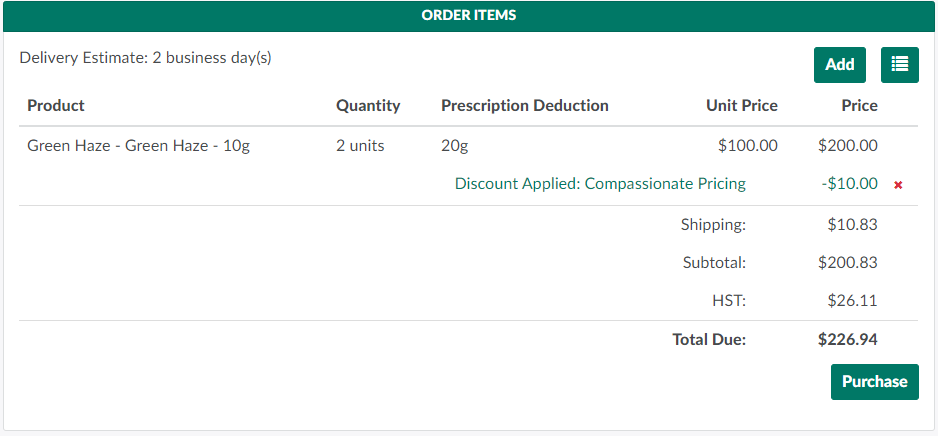The height and width of the screenshot is (436, 938).
Task: Click the $10.83 shipping amount
Action: (852, 225)
